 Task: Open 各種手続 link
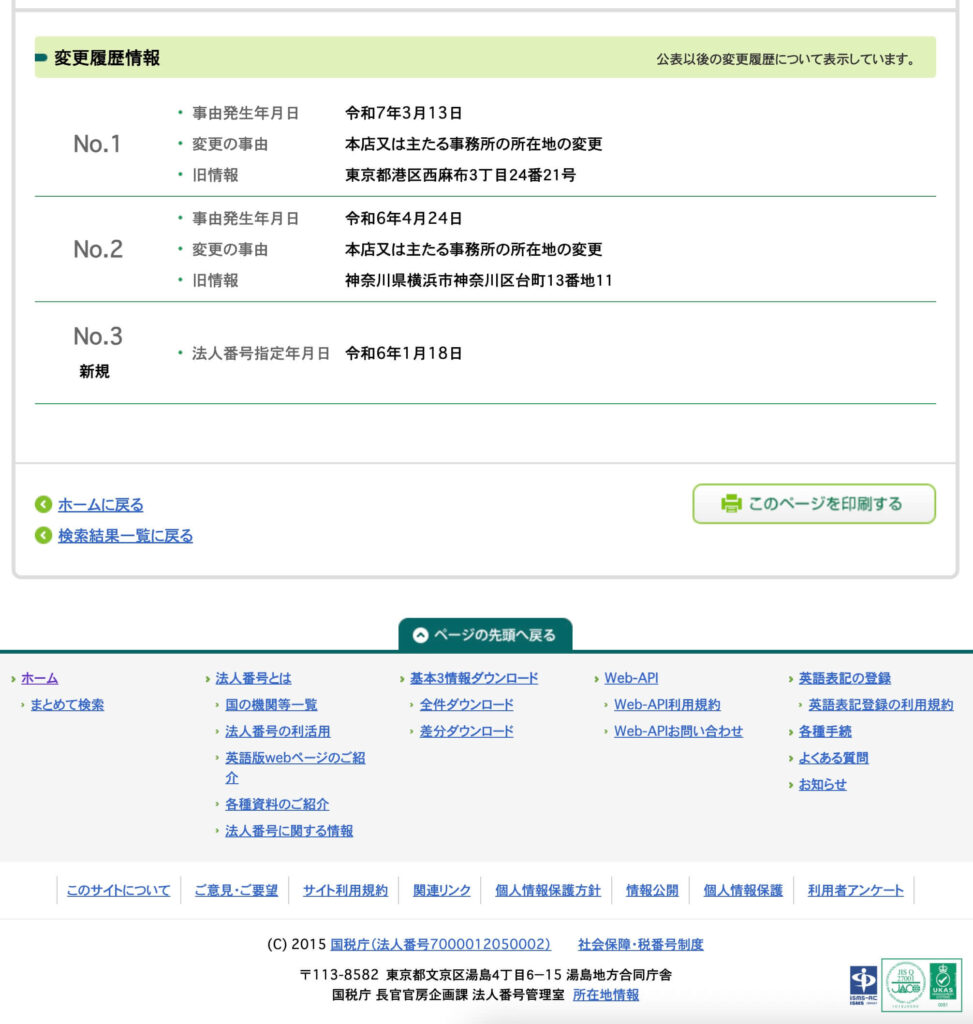pos(825,731)
